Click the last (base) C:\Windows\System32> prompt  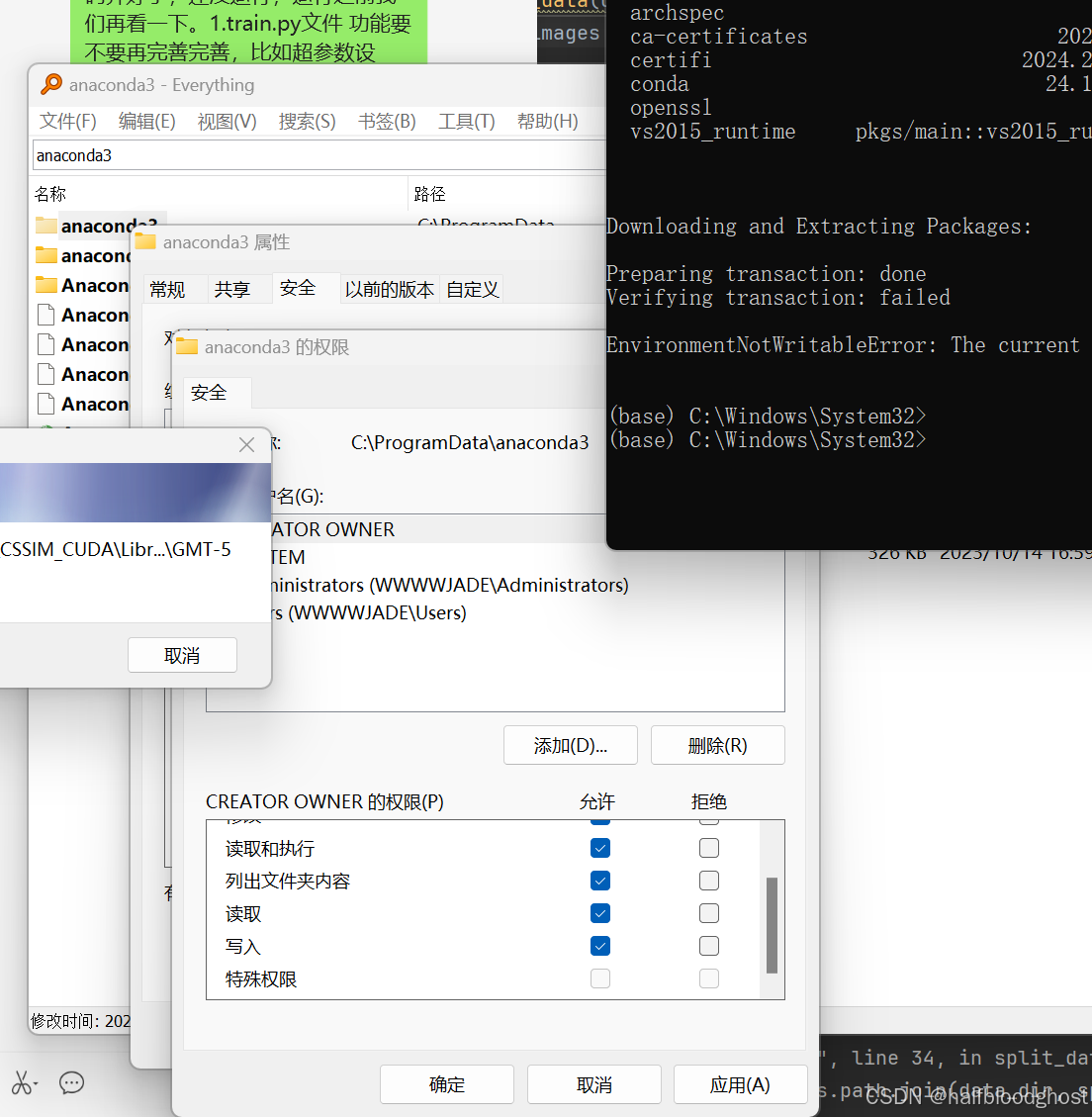coord(768,440)
